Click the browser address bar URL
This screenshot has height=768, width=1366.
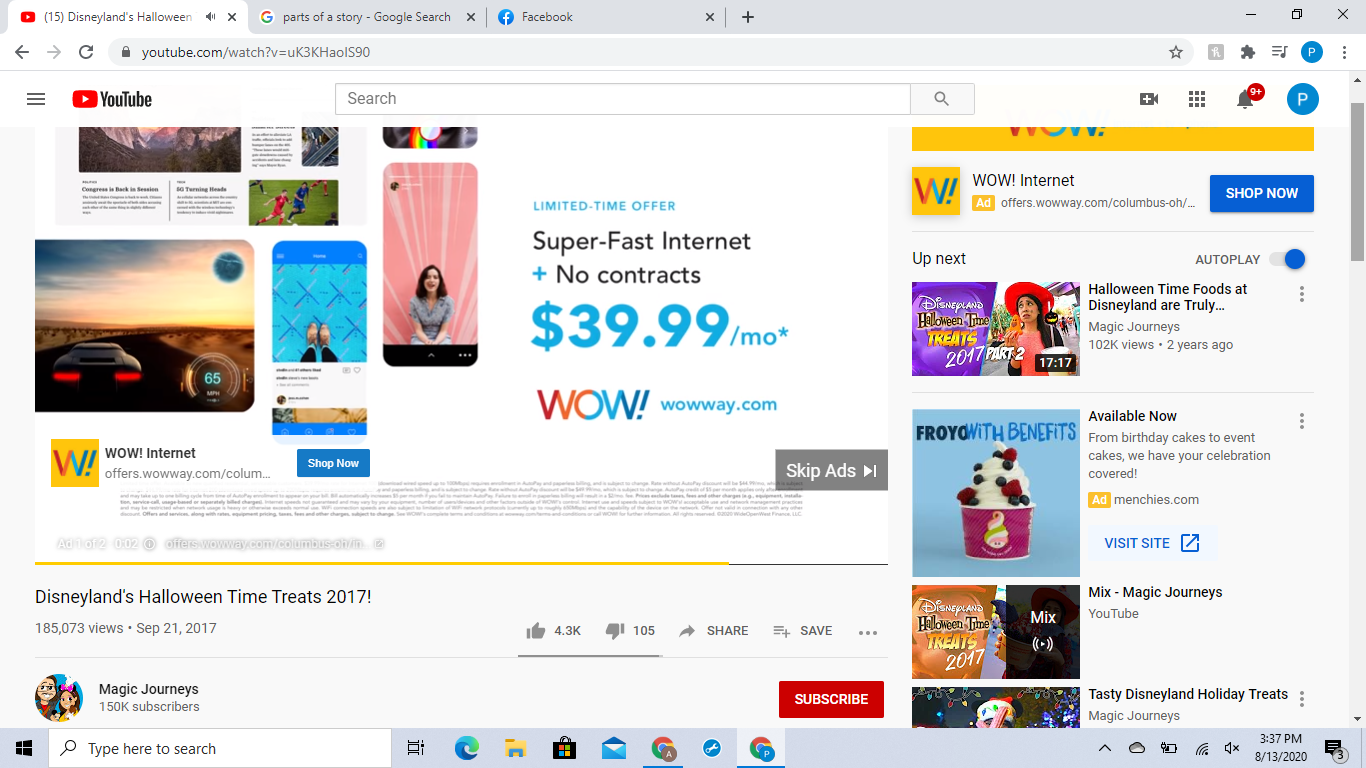256,52
